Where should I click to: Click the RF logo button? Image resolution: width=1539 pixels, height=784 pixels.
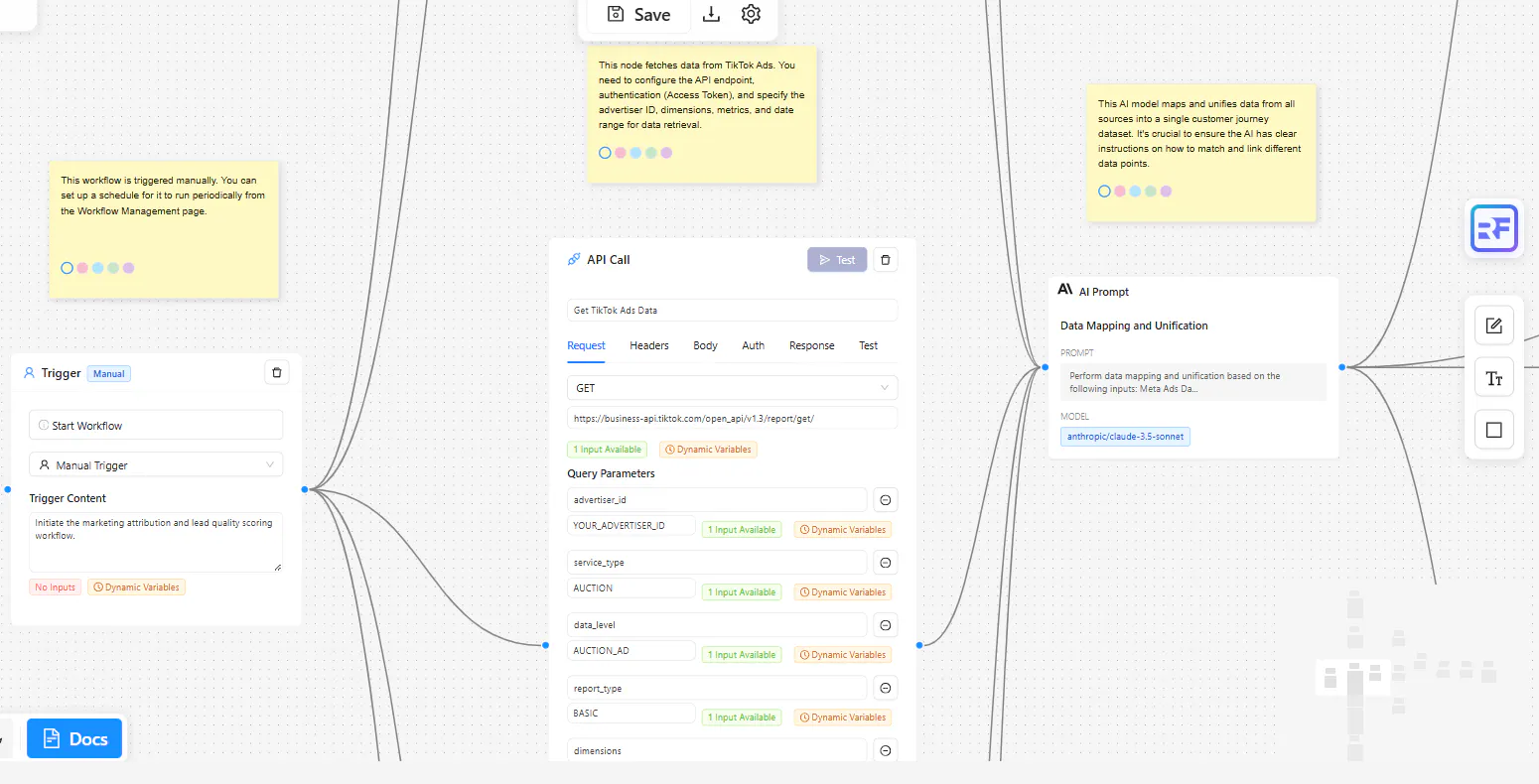[x=1494, y=229]
